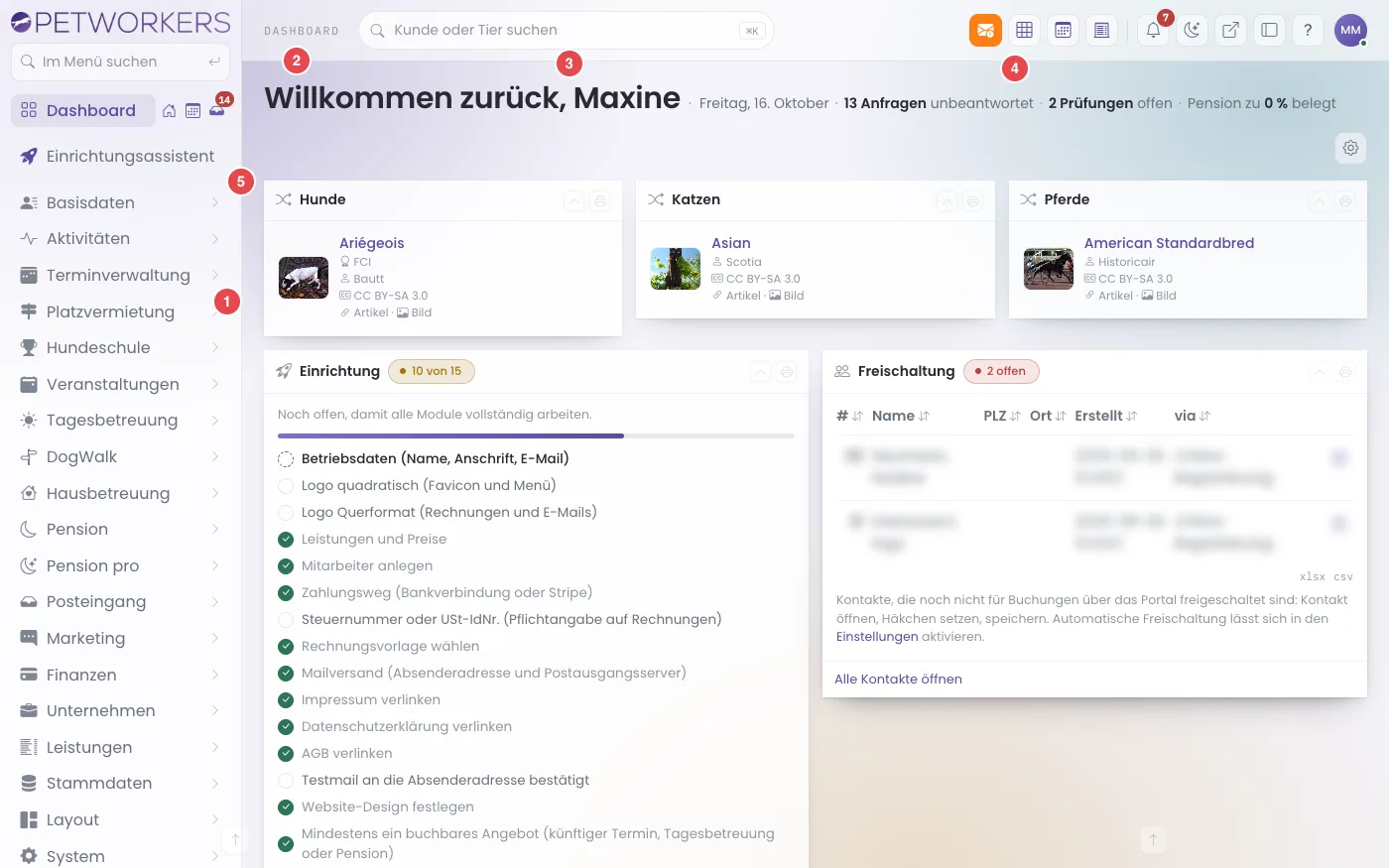Collapse the Hunde widget panel
This screenshot has height=868, width=1389.
pos(573,201)
